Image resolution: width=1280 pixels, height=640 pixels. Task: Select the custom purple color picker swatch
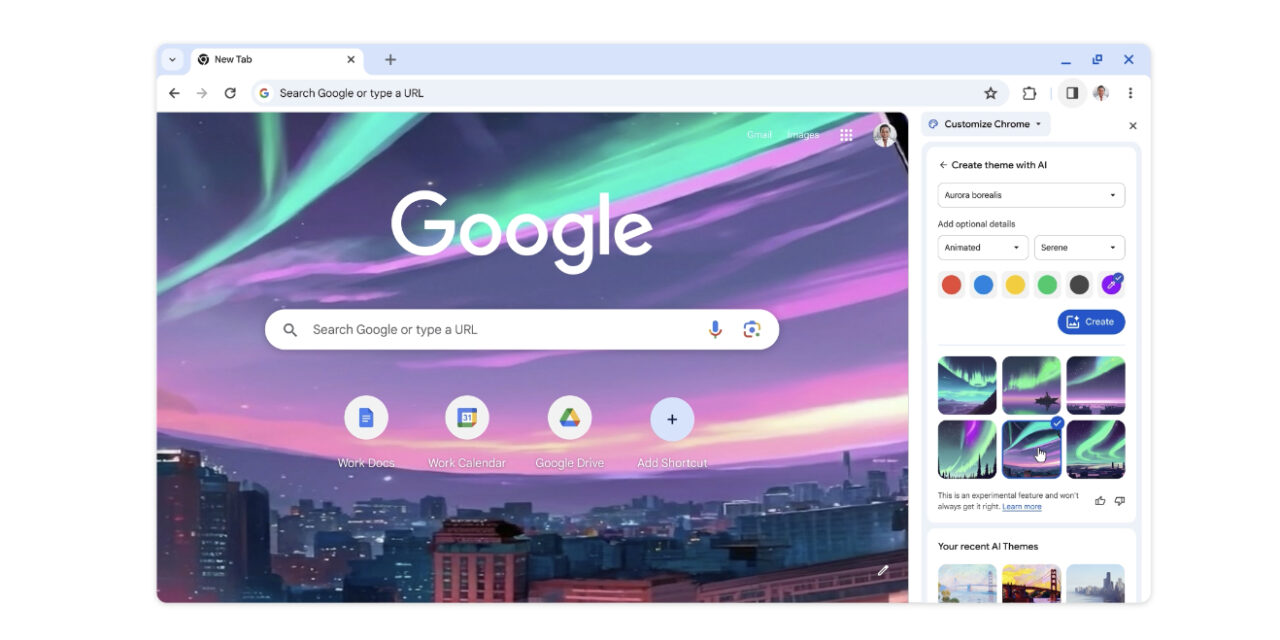(x=1111, y=285)
